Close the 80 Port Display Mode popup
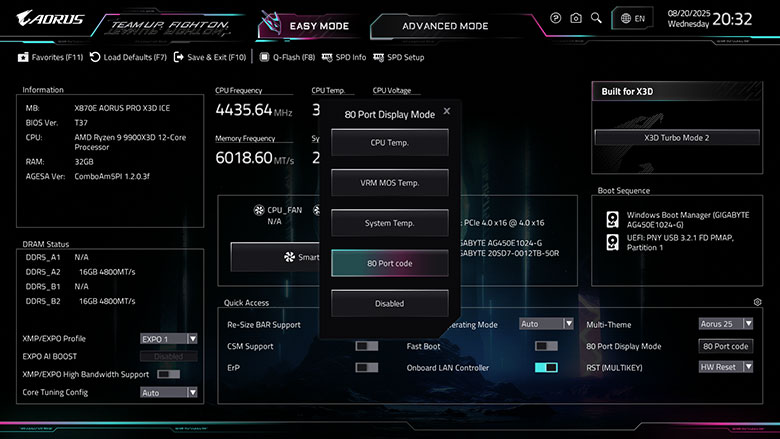 [x=447, y=112]
